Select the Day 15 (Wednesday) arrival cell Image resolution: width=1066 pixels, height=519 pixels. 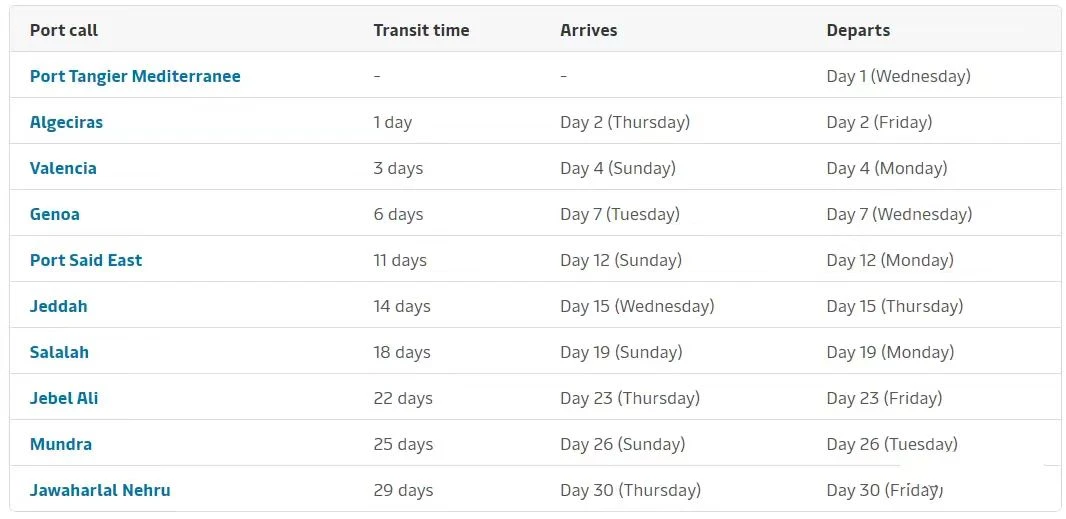point(637,306)
